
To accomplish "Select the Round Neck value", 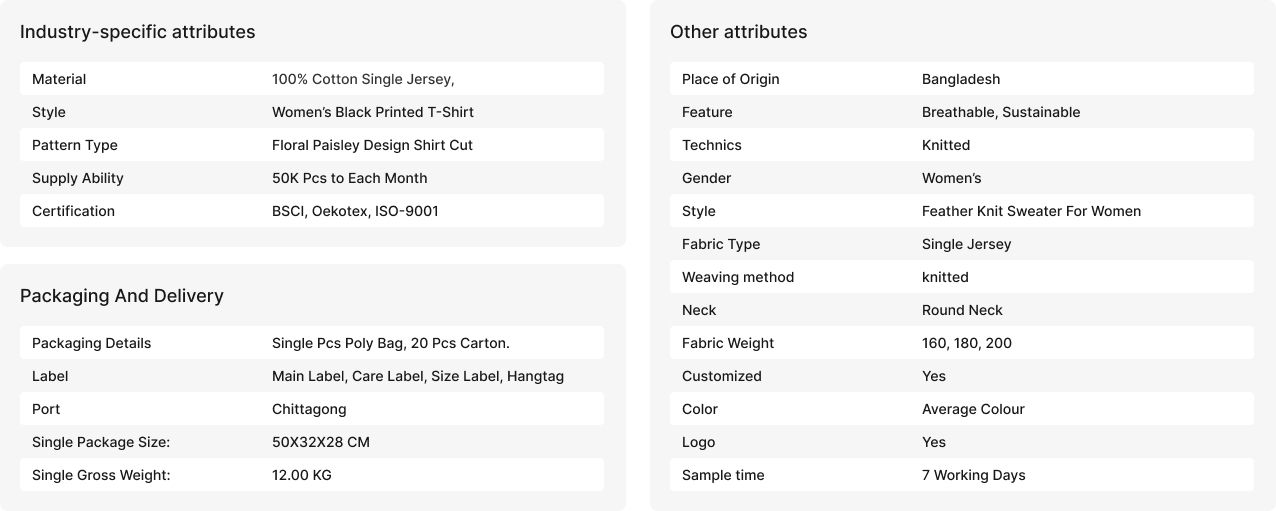I will [x=962, y=310].
